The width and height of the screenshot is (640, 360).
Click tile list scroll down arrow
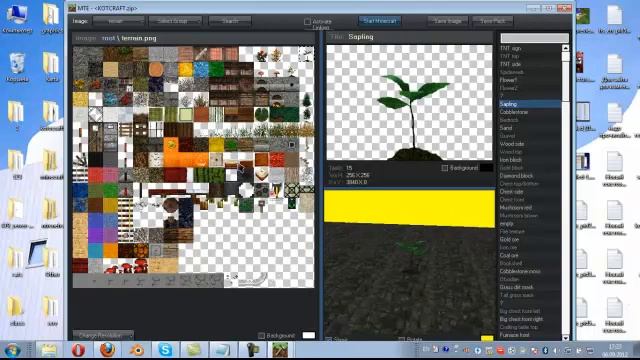click(565, 338)
